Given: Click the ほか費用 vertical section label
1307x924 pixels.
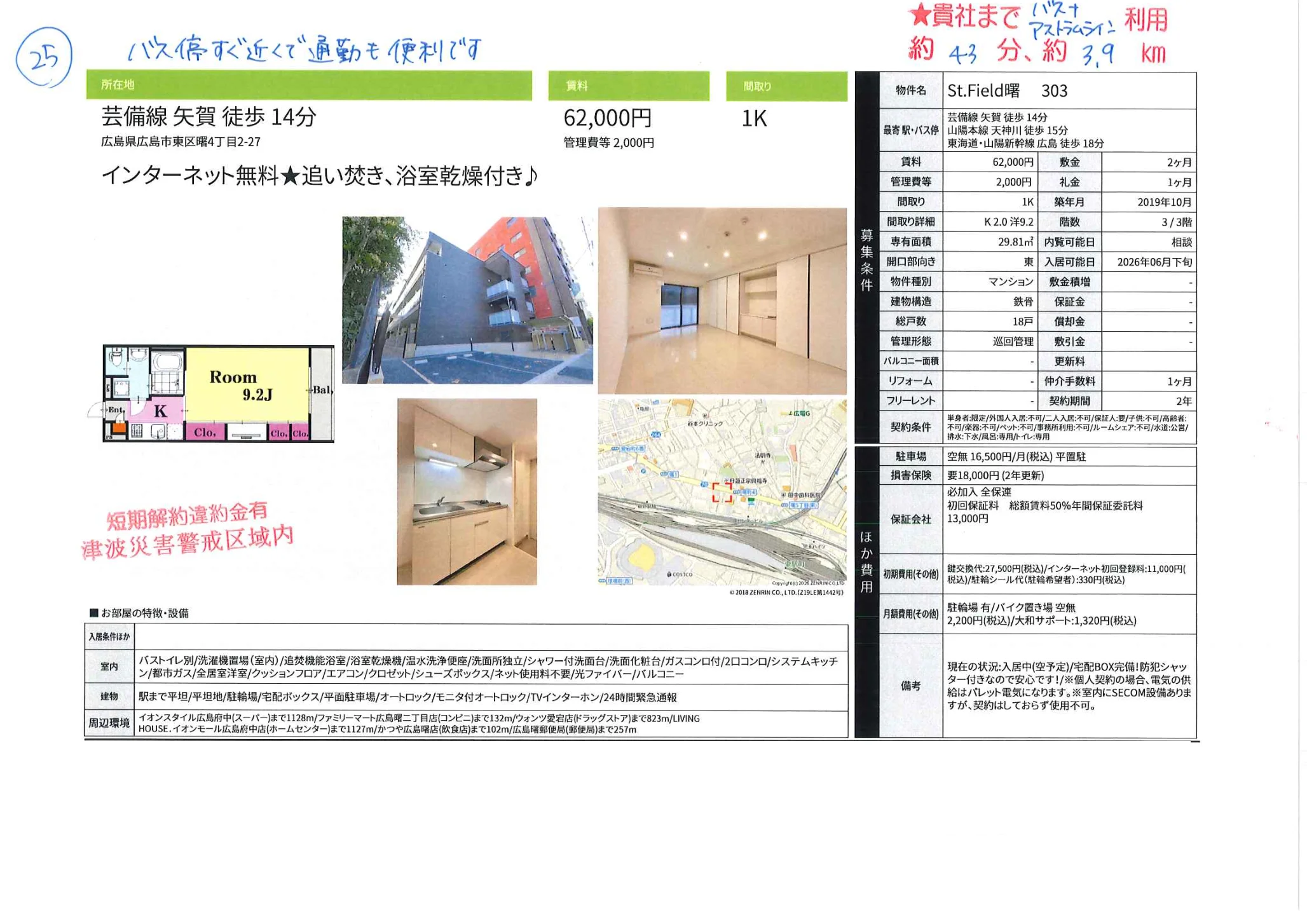Looking at the screenshot, I should pyautogui.click(x=866, y=561).
